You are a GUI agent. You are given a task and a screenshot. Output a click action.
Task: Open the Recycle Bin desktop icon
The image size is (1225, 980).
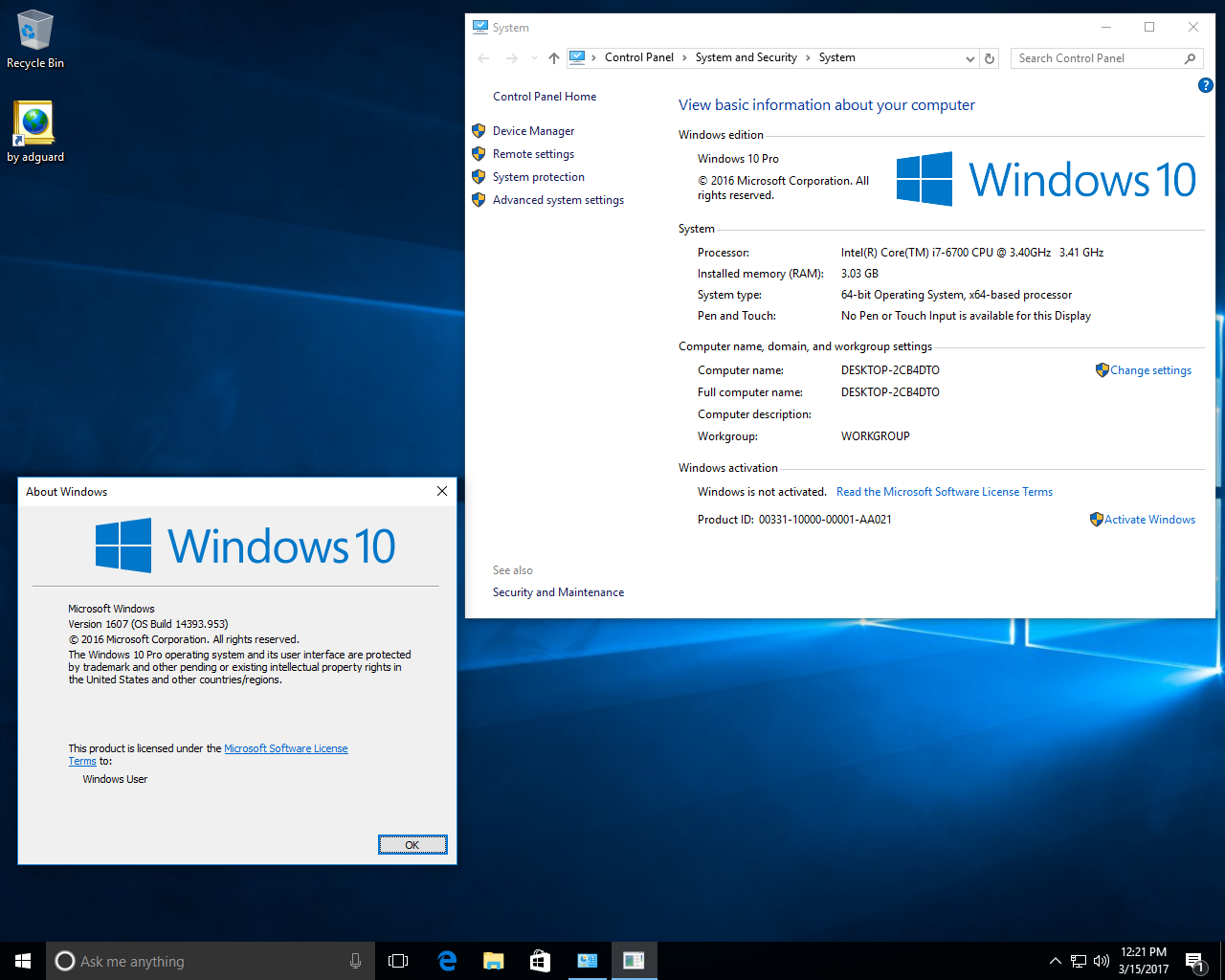tap(35, 39)
